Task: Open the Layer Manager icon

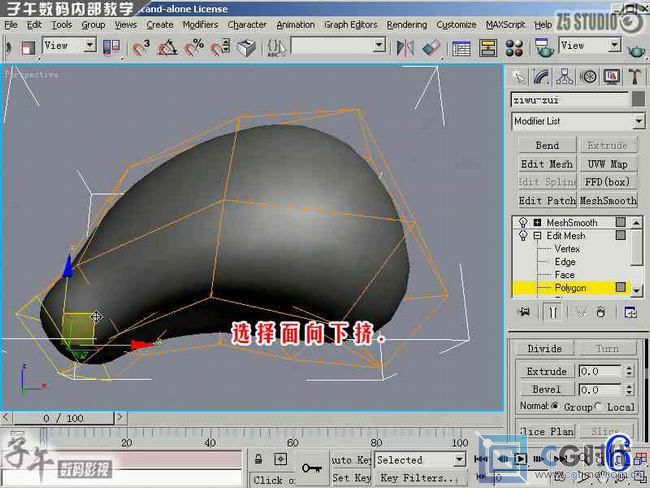Action: (x=461, y=48)
